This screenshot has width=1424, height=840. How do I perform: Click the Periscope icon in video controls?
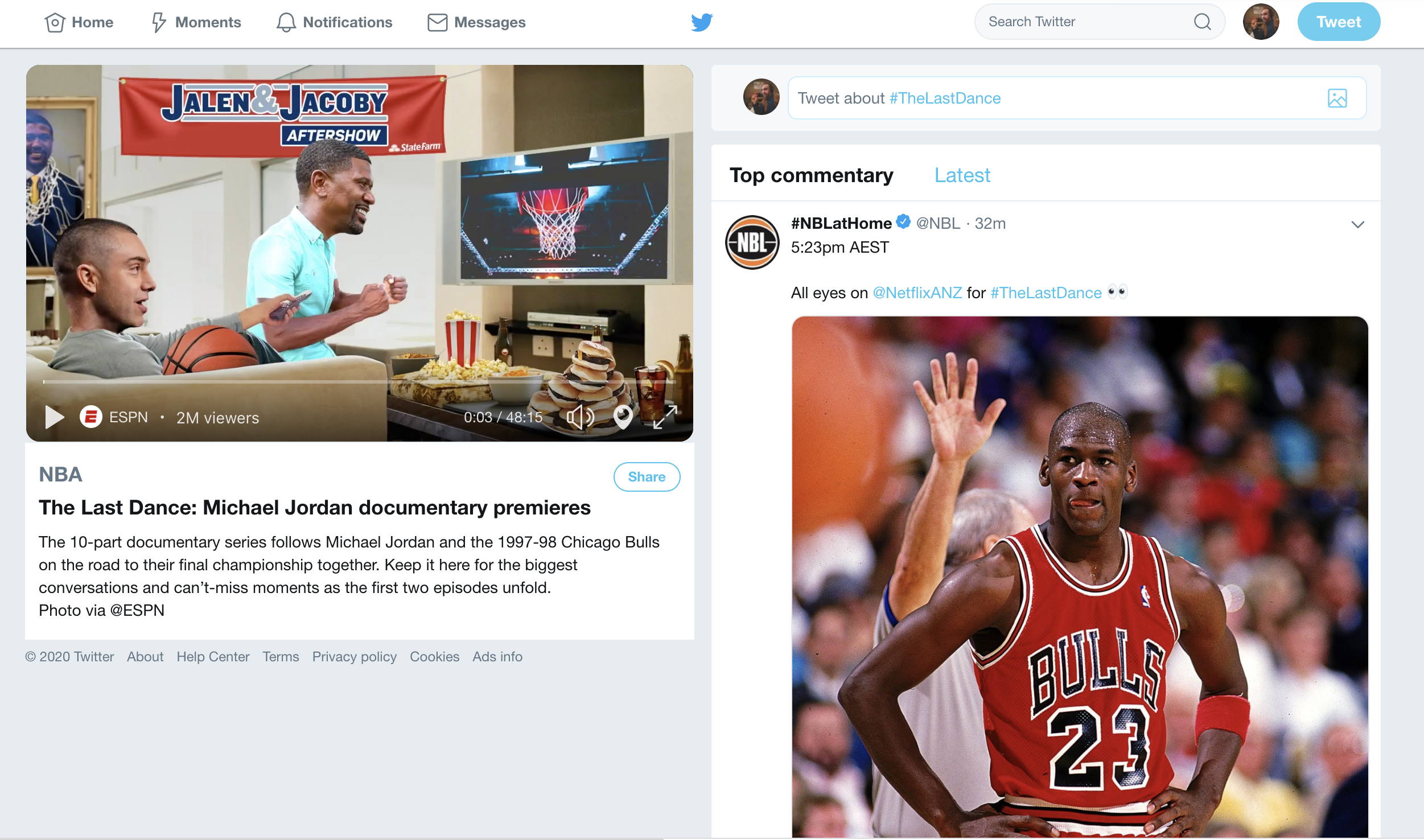coord(623,417)
